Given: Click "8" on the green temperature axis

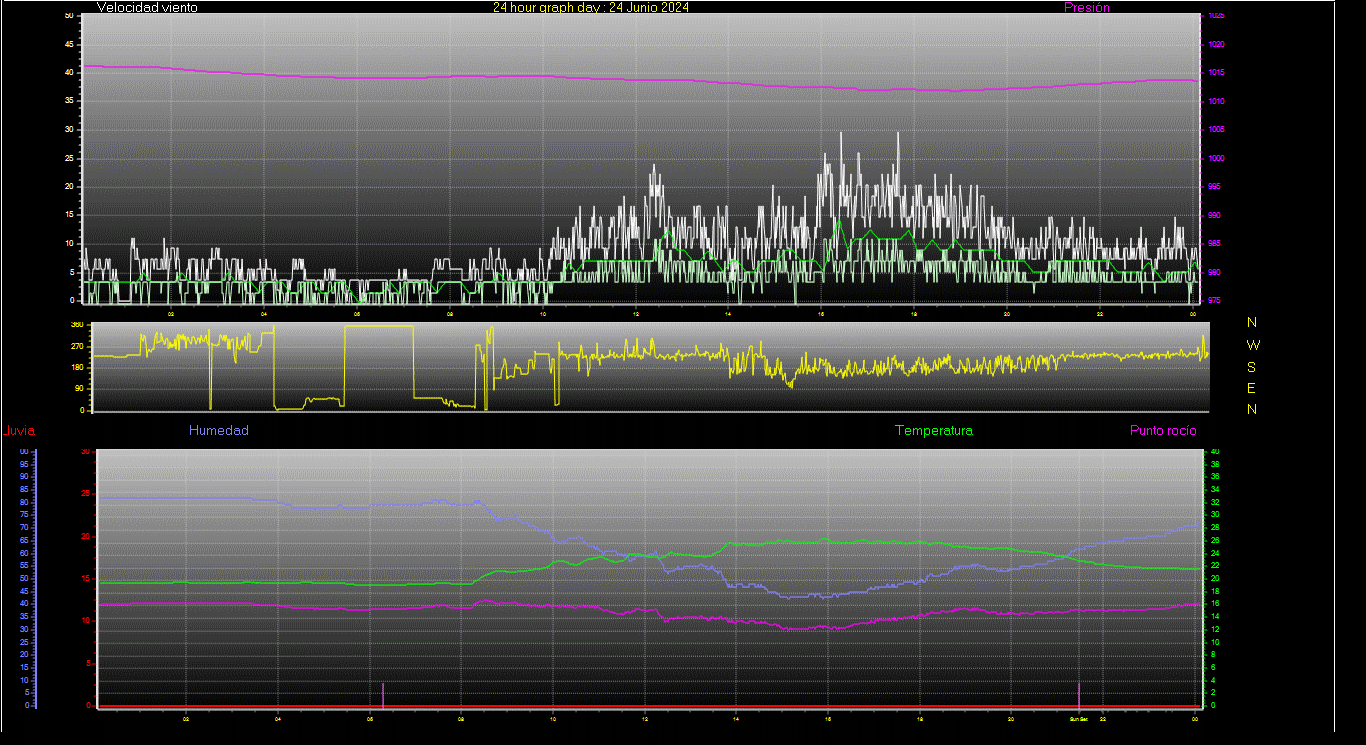Looking at the screenshot, I should [x=1214, y=654].
